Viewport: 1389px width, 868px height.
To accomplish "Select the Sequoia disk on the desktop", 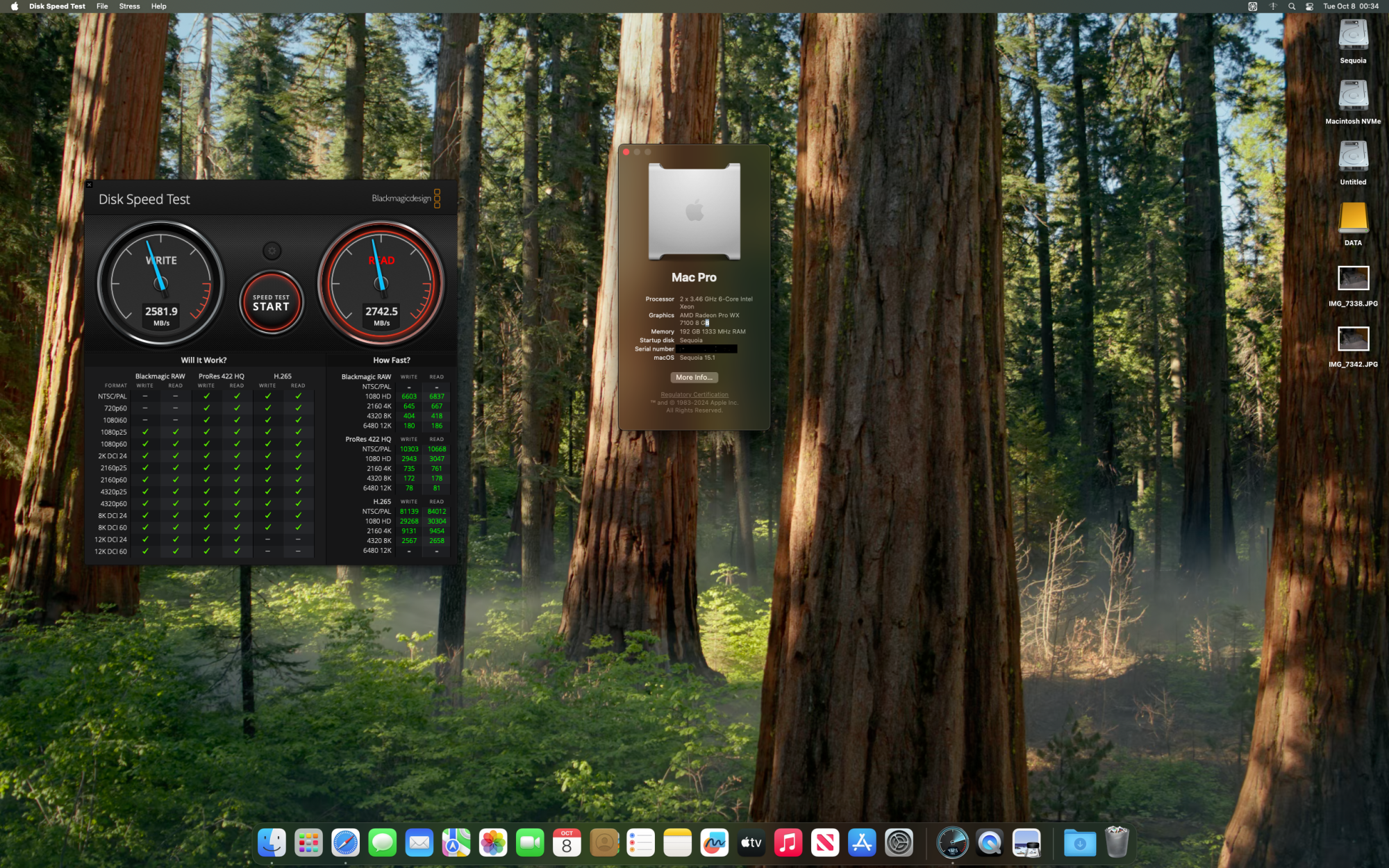I will [1352, 36].
